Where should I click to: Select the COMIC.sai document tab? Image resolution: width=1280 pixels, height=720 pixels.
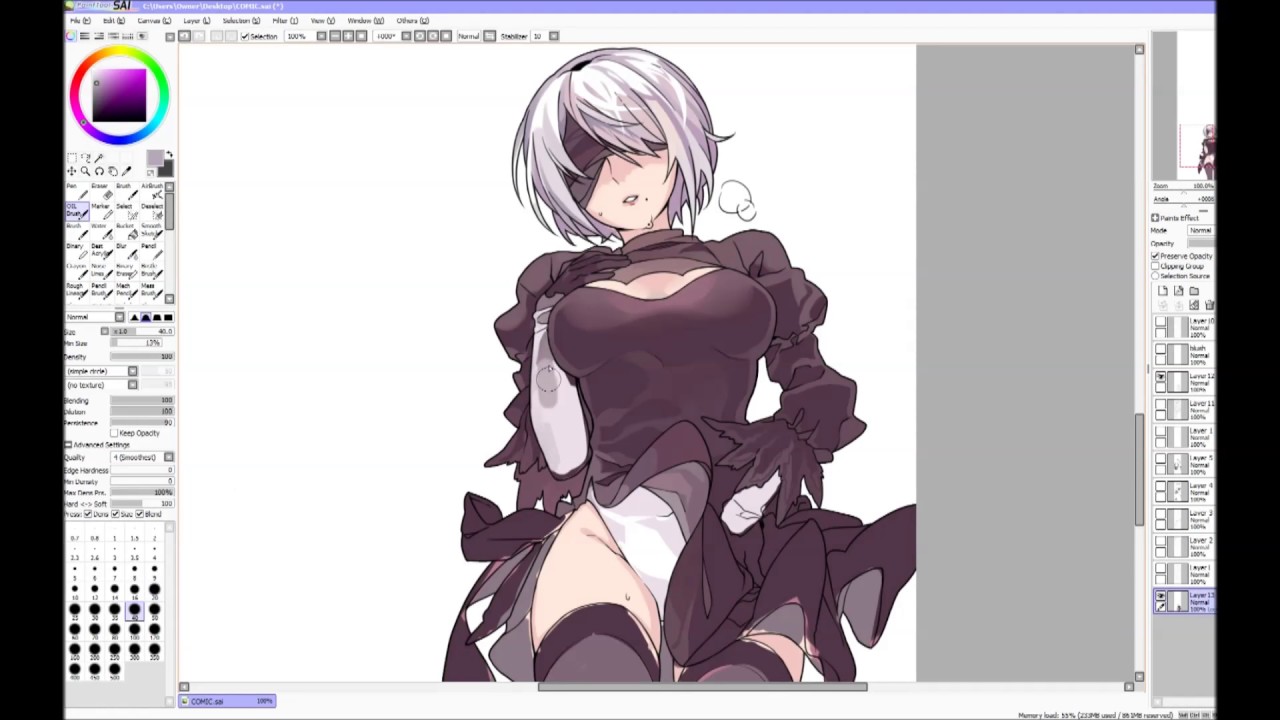[x=228, y=701]
